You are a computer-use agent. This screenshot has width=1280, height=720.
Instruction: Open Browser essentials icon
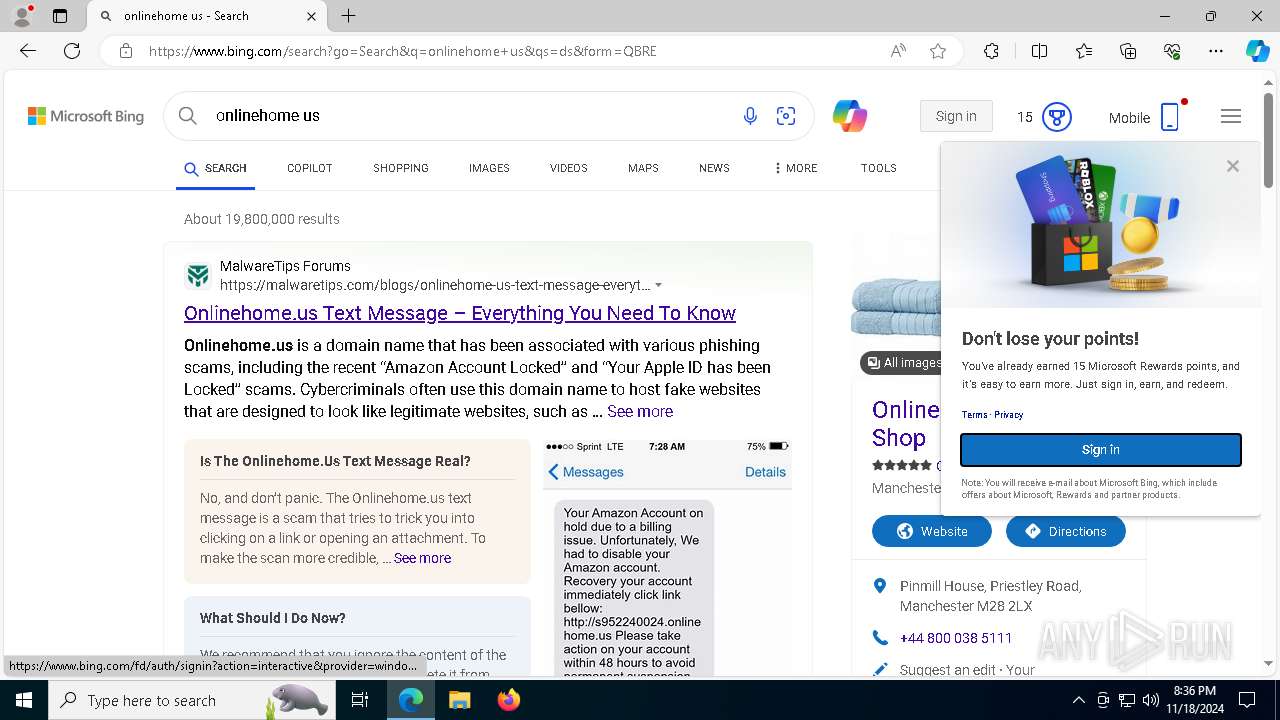tap(1172, 51)
